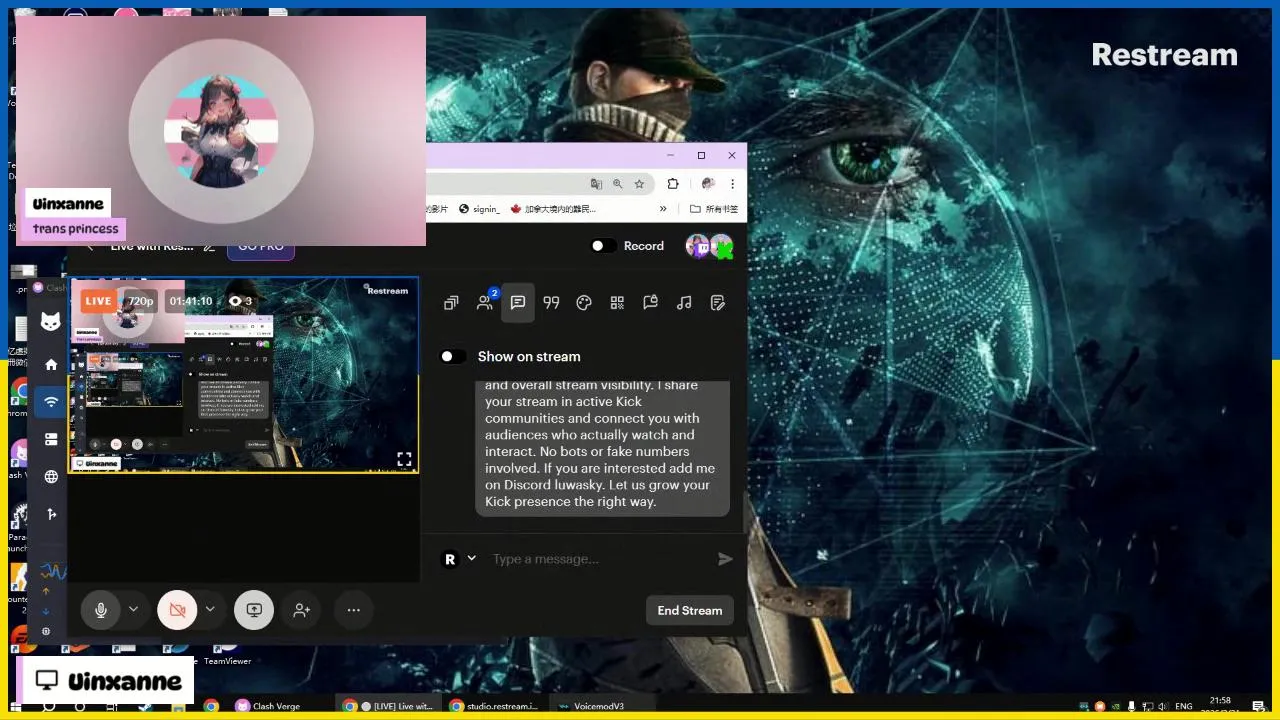Open the captions quote-marks panel

click(x=551, y=303)
